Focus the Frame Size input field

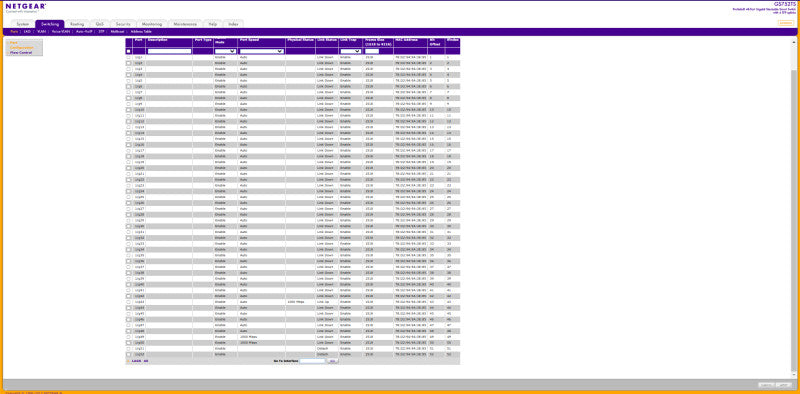tap(372, 51)
